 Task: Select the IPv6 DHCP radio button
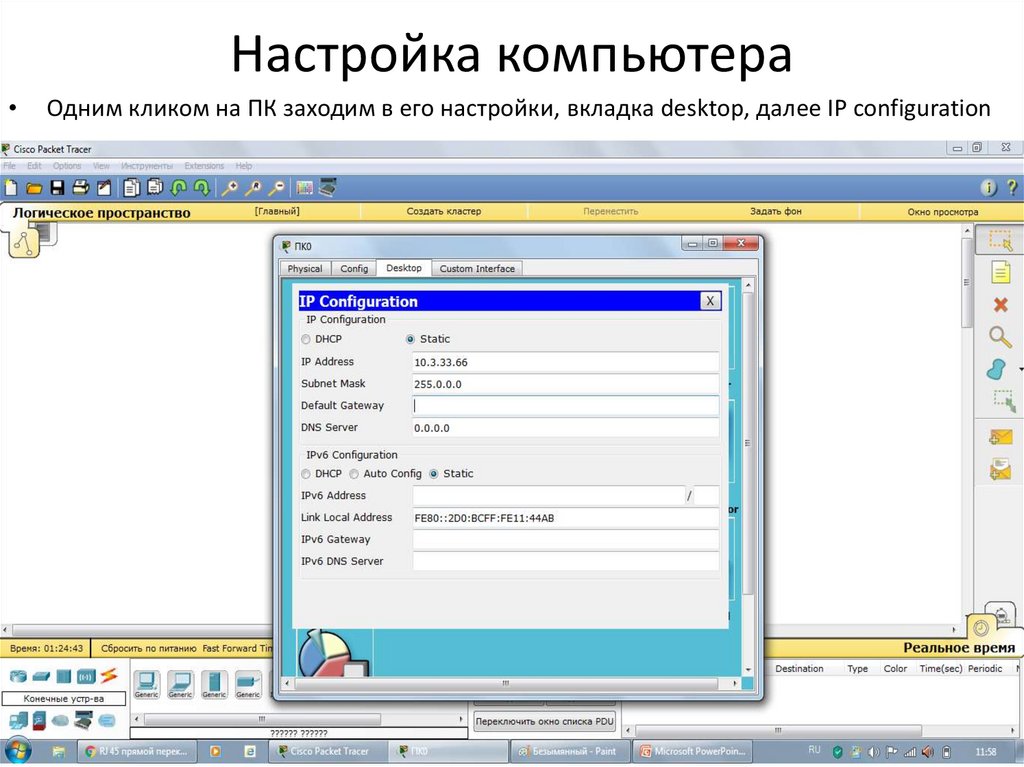pyautogui.click(x=306, y=474)
